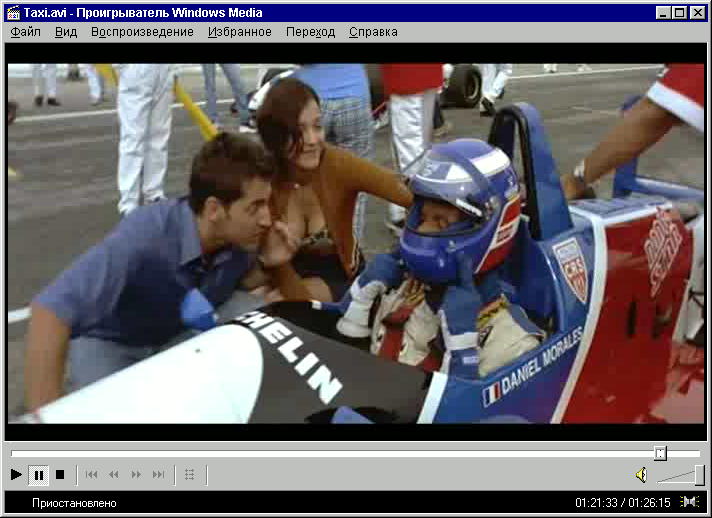Image resolution: width=712 pixels, height=518 pixels.
Task: Click the time display 01:21:33 / 01:26:15
Action: pyautogui.click(x=623, y=503)
